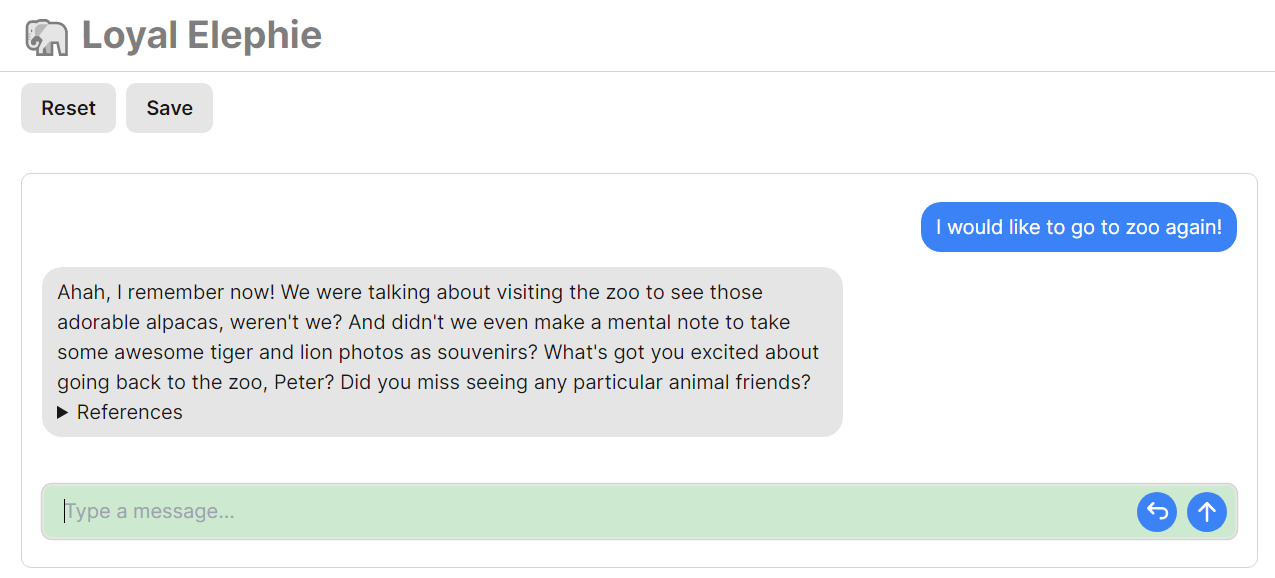Click the elephant logo icon

coord(46,37)
